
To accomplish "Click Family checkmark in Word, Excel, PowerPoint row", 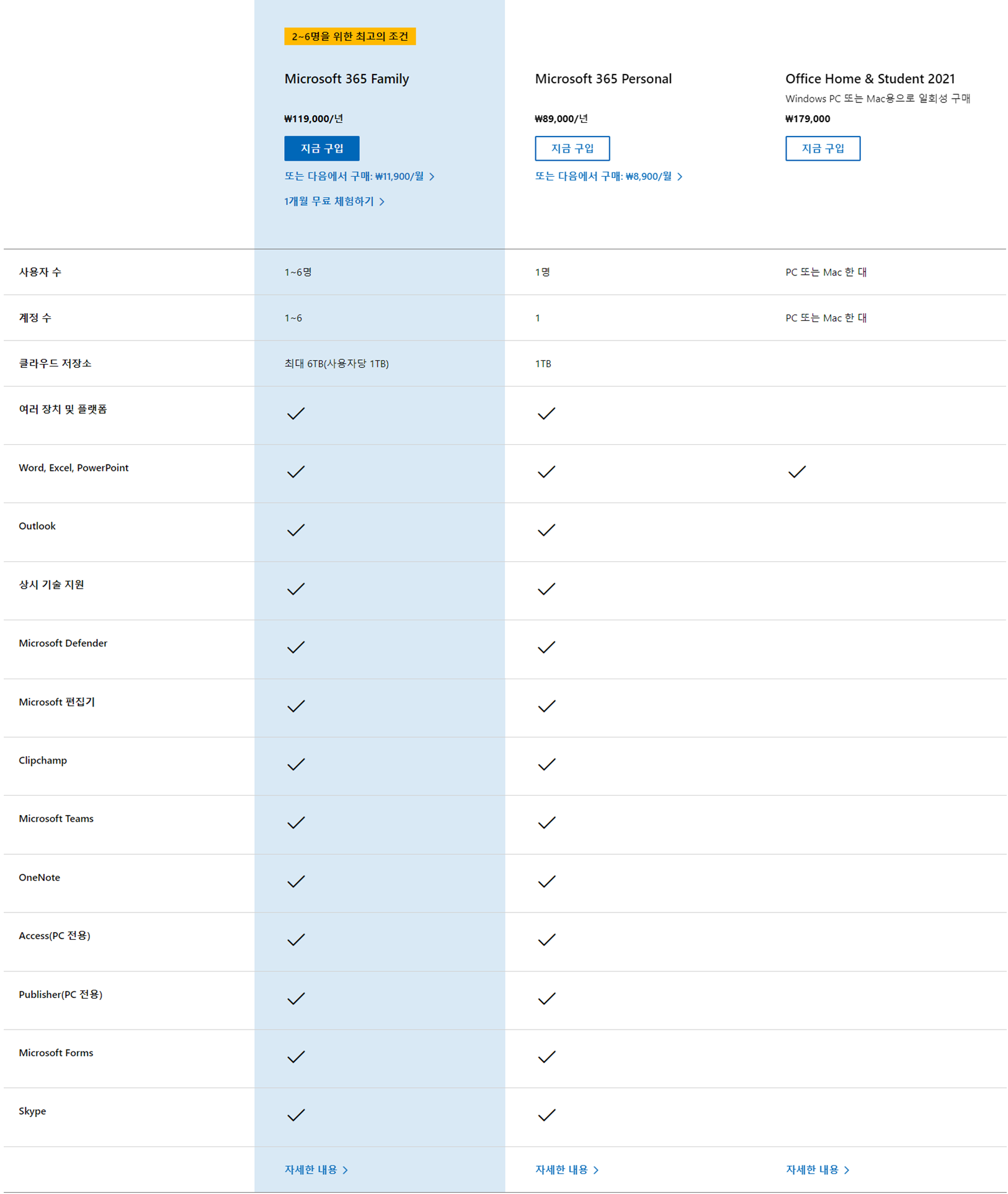I will tap(296, 472).
